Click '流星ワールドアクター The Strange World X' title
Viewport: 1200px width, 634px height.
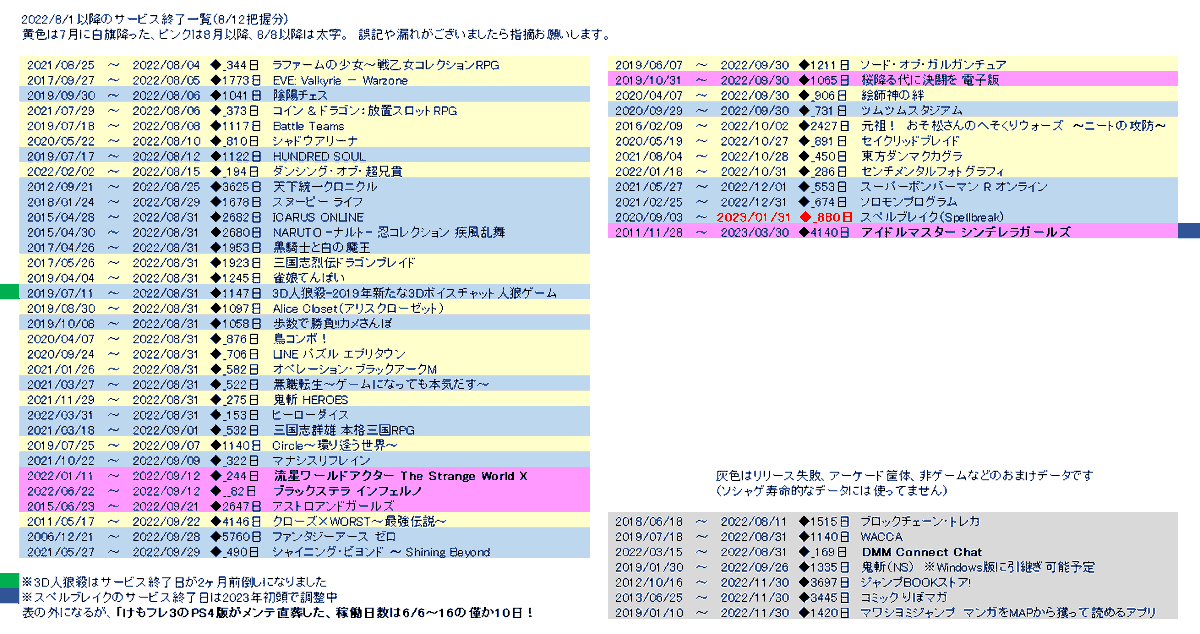click(x=400, y=475)
